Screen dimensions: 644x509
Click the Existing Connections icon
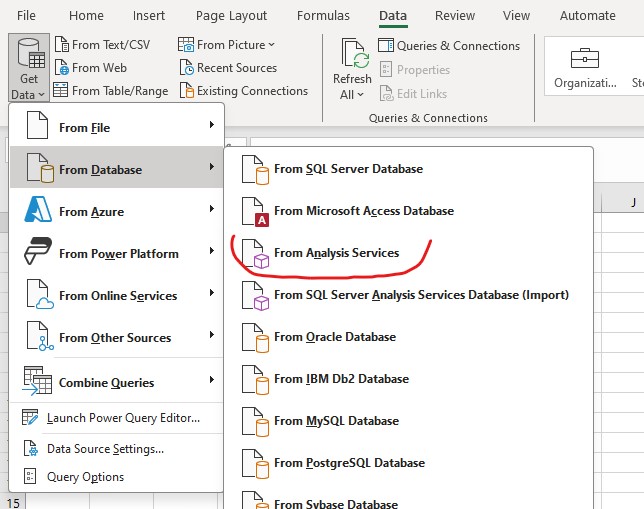[186, 90]
